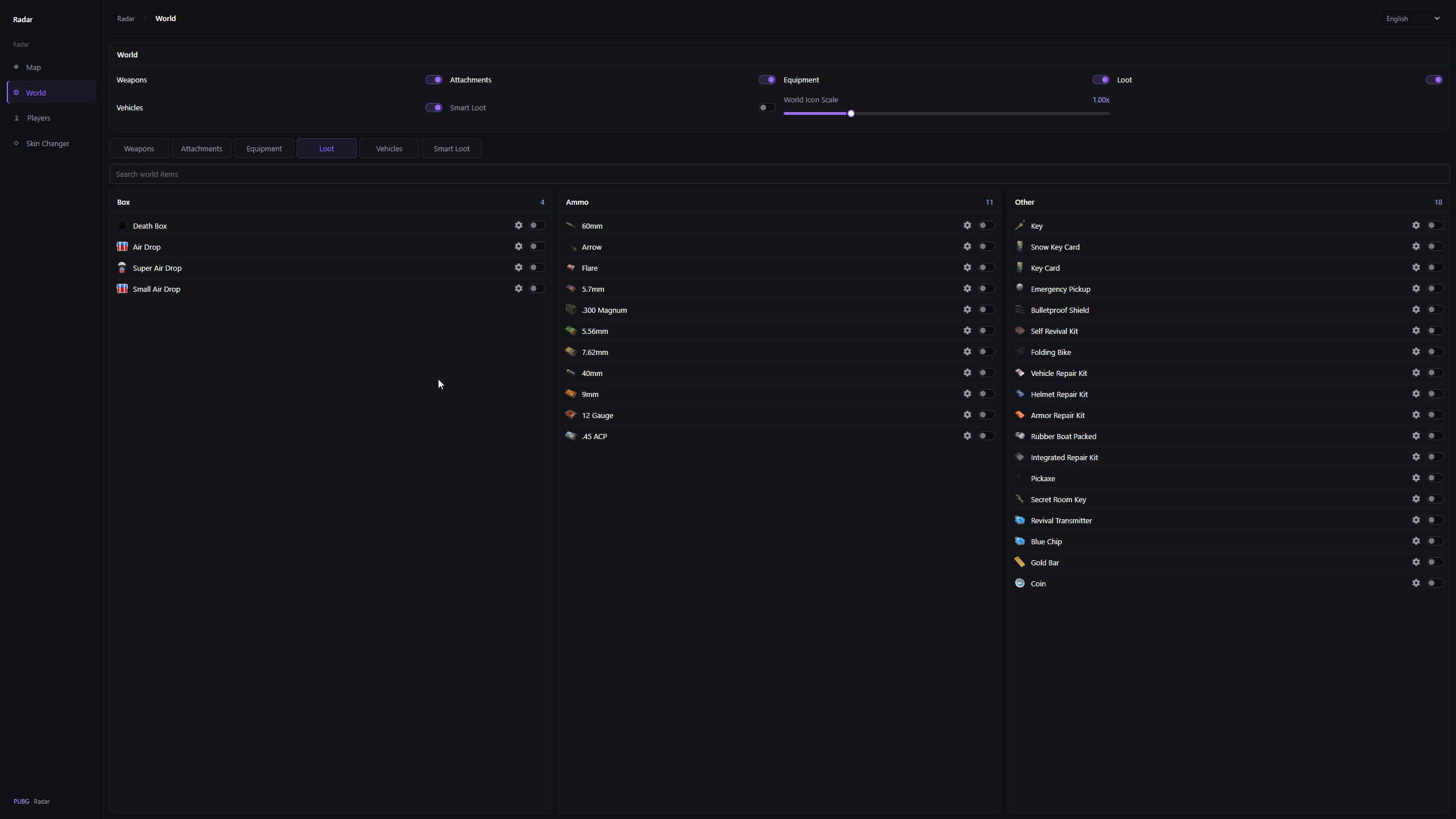This screenshot has width=1456, height=819.
Task: Click the Revival Transmitter icon
Action: tap(1019, 520)
